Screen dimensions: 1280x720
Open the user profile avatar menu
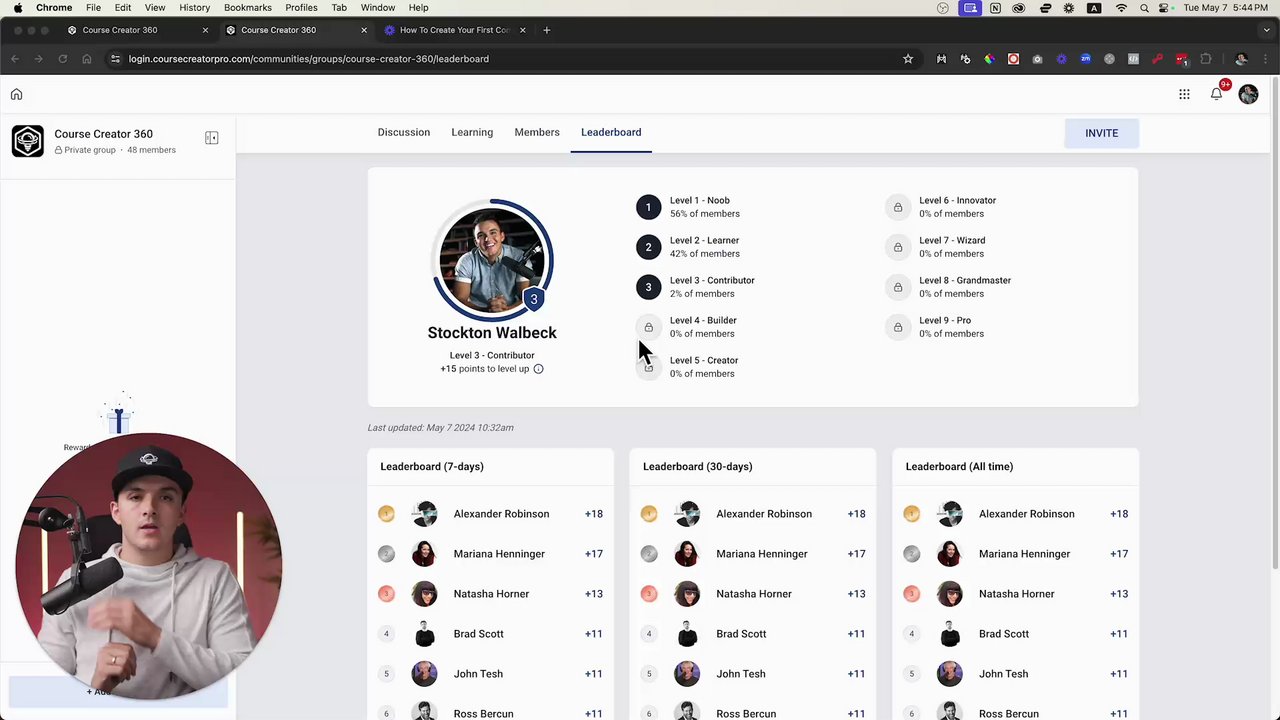pos(1248,94)
